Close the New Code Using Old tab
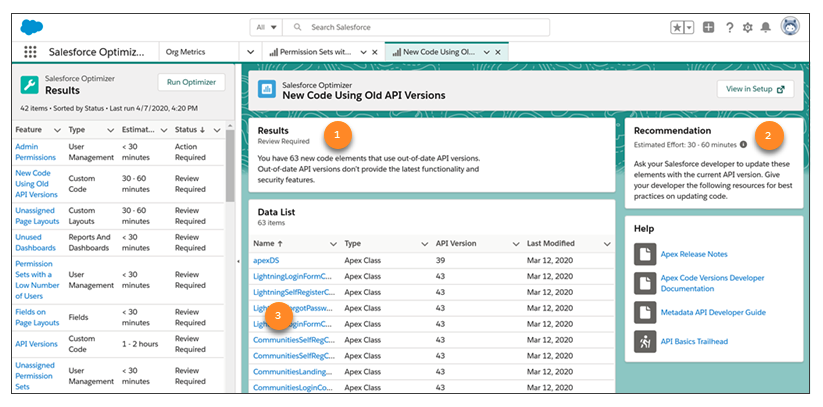Image resolution: width=823 pixels, height=407 pixels. (x=498, y=52)
